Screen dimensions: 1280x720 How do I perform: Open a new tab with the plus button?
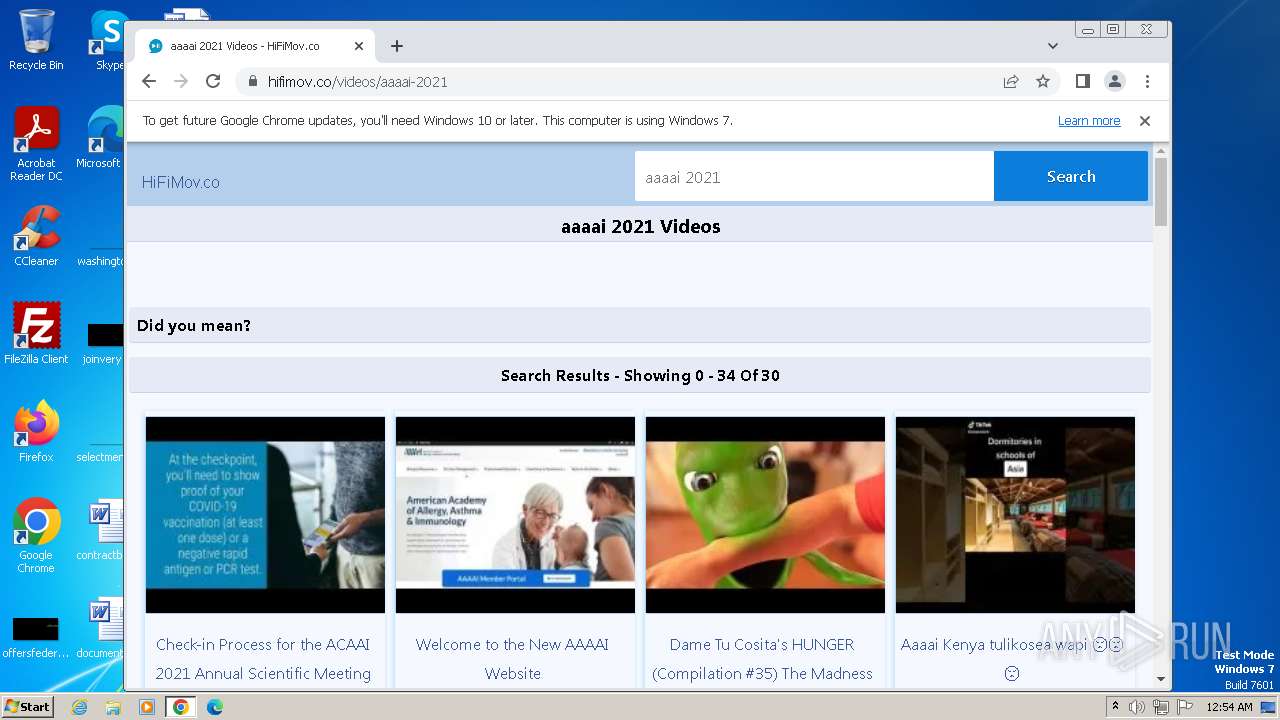[x=397, y=46]
